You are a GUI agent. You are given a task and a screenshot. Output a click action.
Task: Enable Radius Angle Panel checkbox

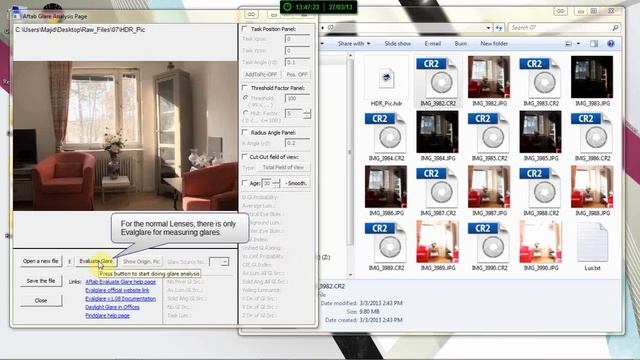point(245,132)
